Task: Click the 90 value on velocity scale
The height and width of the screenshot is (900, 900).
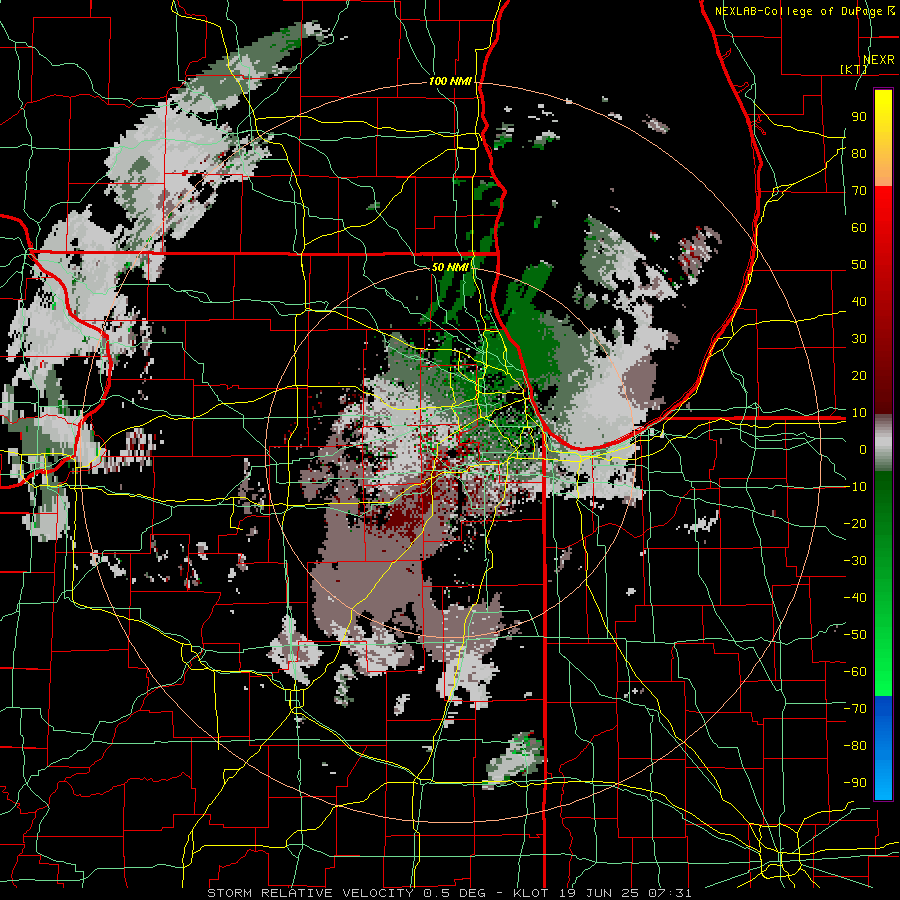Action: coord(859,117)
